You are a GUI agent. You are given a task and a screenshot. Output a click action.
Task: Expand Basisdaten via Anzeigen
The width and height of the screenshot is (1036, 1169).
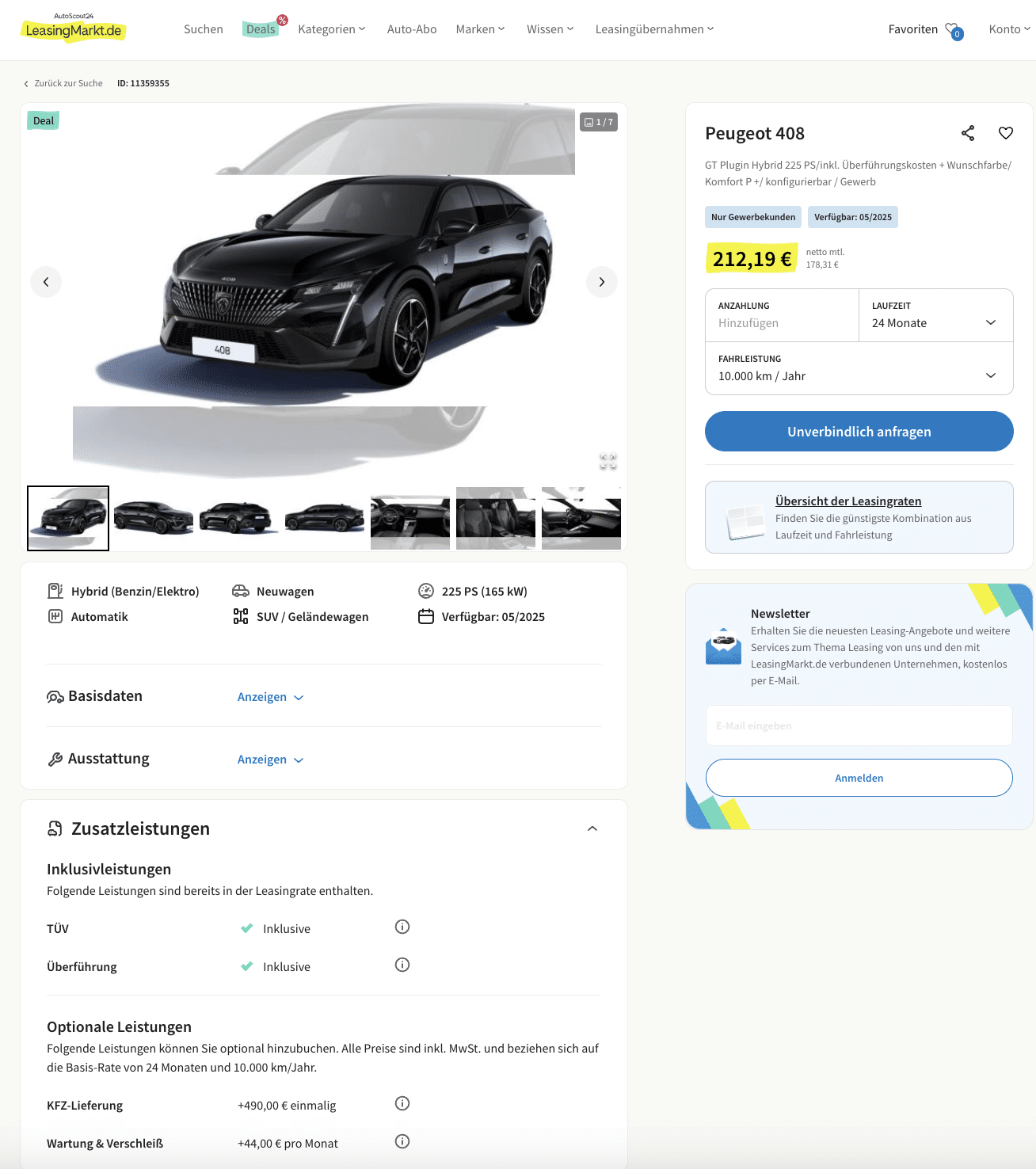click(270, 697)
